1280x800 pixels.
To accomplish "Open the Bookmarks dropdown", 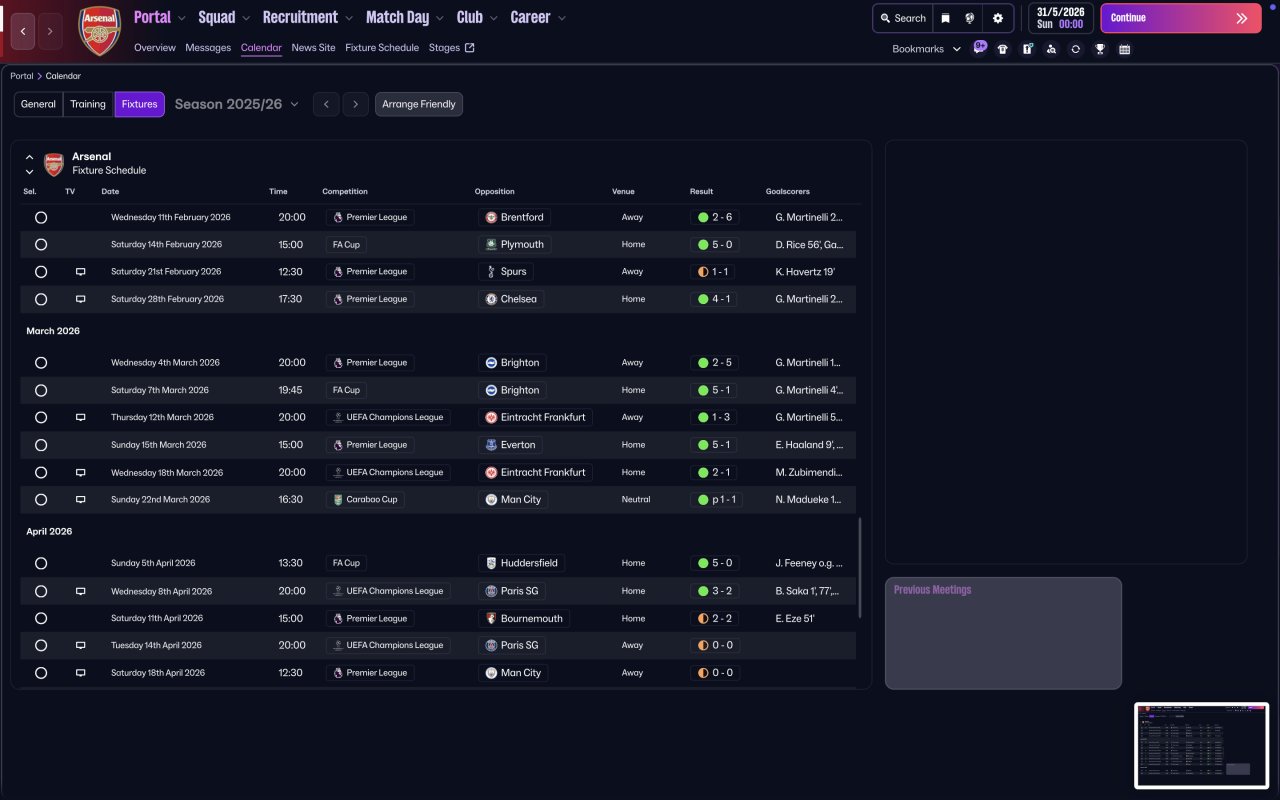I will coord(927,49).
